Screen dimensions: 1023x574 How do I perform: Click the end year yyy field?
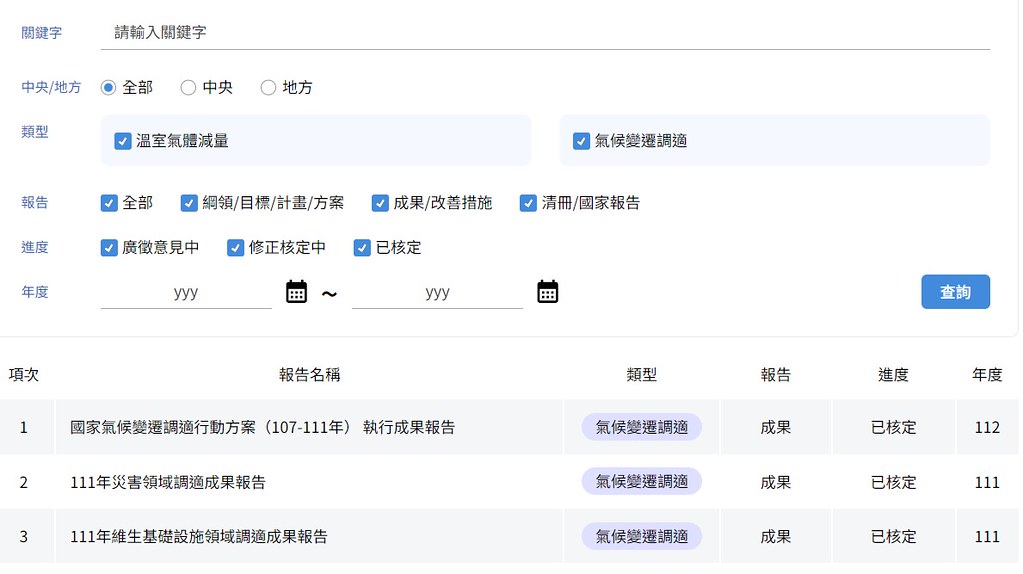(437, 292)
